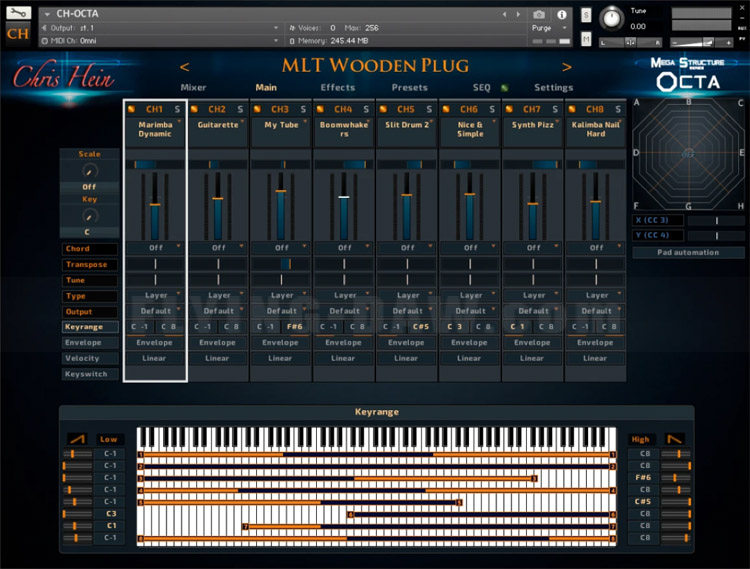Open the info icon in header
The width and height of the screenshot is (750, 569).
click(x=562, y=15)
